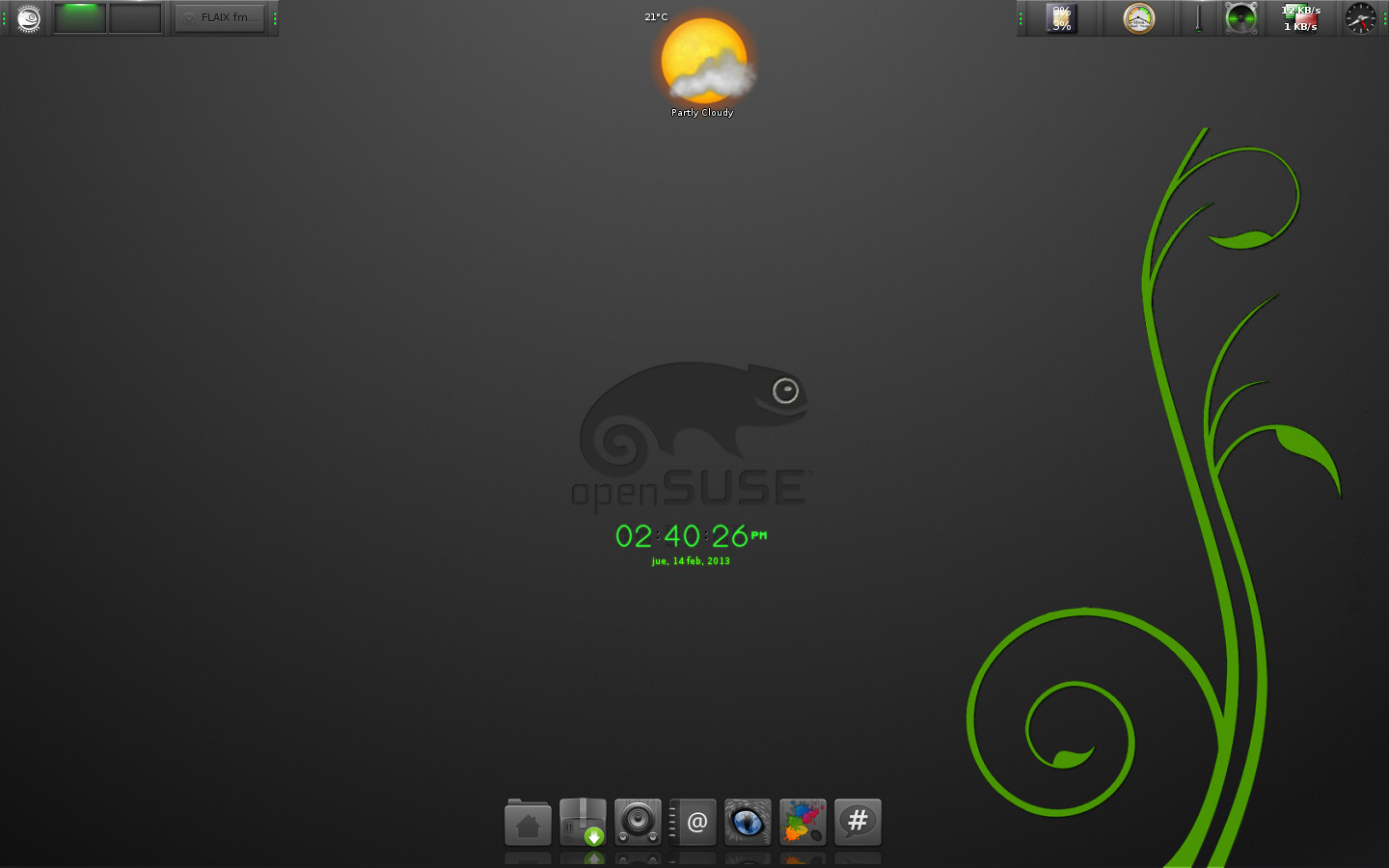1389x868 pixels.
Task: Select the active green workspace square
Action: click(x=81, y=17)
